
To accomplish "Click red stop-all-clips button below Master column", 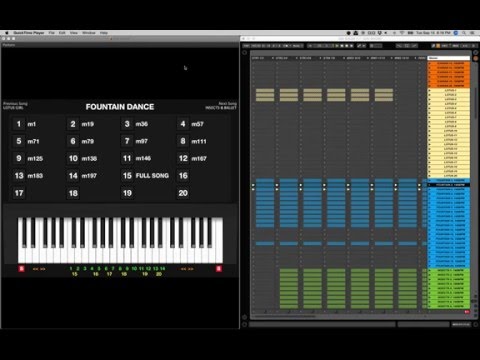I will [x=467, y=312].
